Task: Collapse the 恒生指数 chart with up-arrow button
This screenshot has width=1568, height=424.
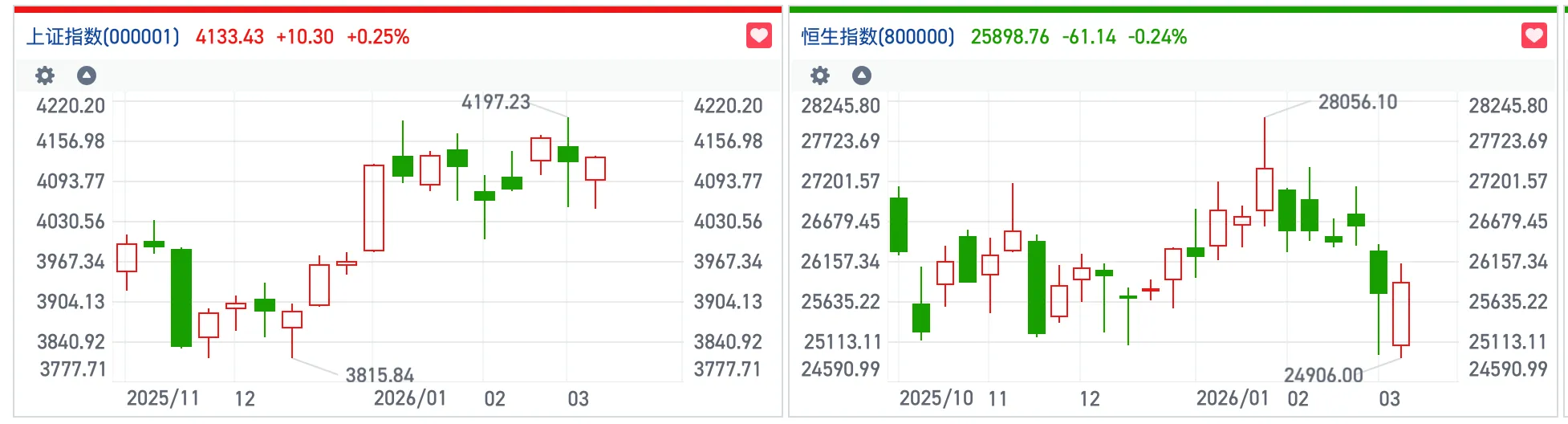Action: click(862, 75)
